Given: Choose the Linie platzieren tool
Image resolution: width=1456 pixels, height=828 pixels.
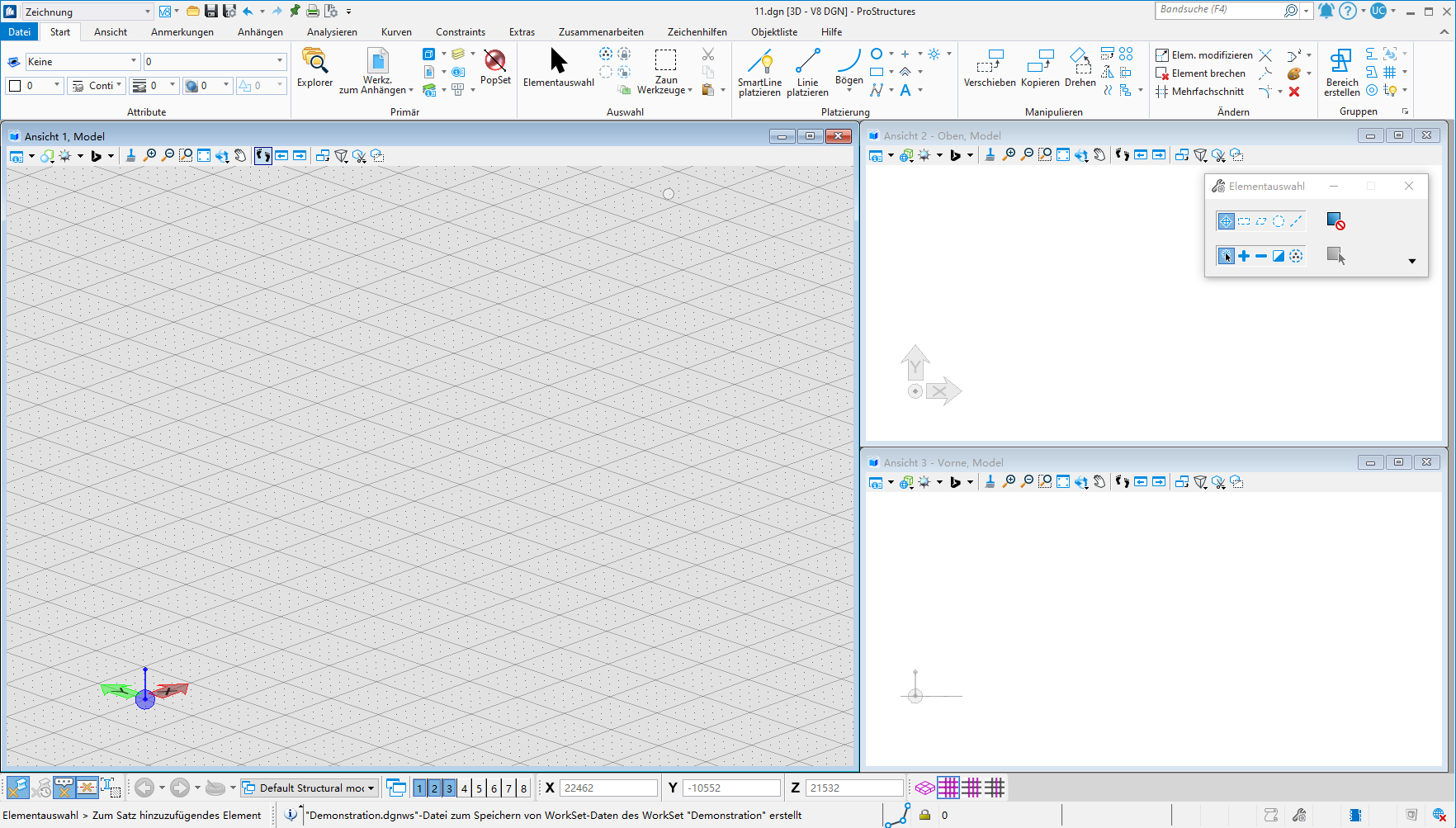Looking at the screenshot, I should (807, 73).
